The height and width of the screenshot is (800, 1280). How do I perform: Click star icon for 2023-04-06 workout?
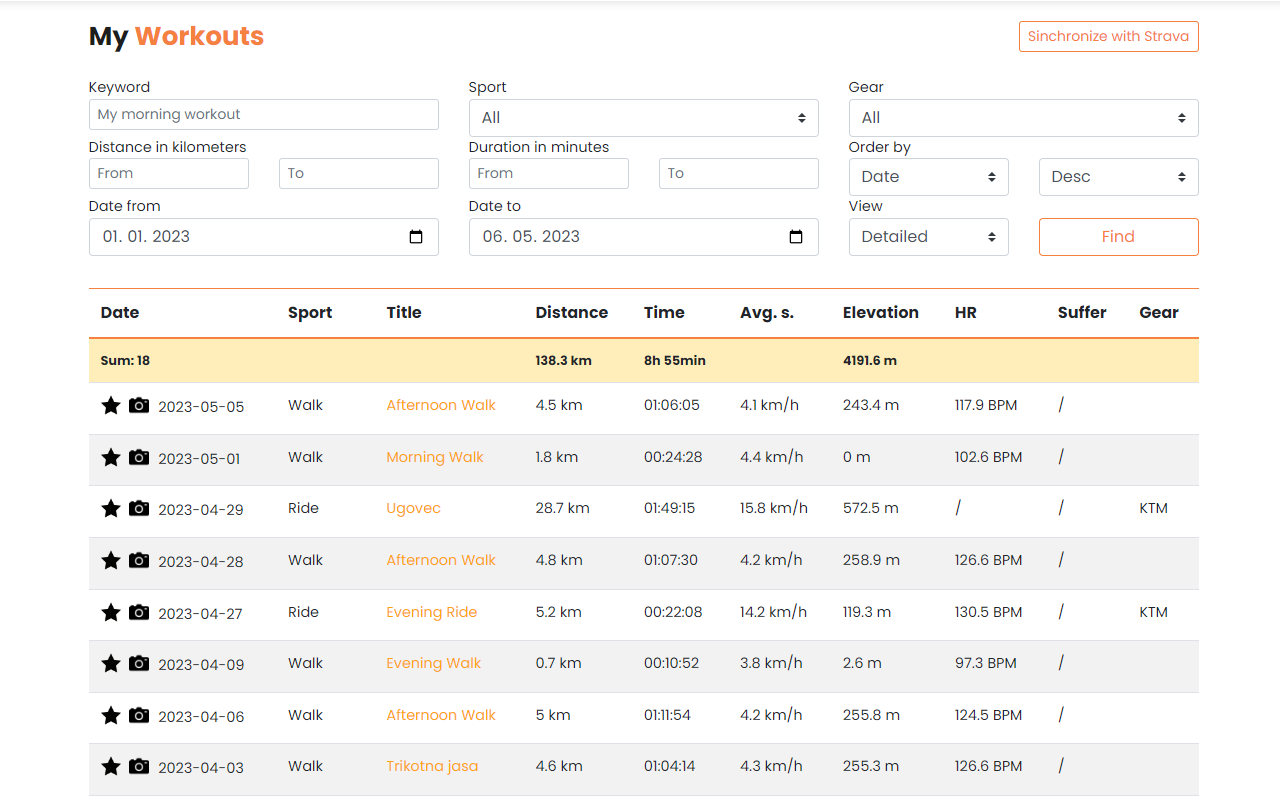[x=111, y=715]
